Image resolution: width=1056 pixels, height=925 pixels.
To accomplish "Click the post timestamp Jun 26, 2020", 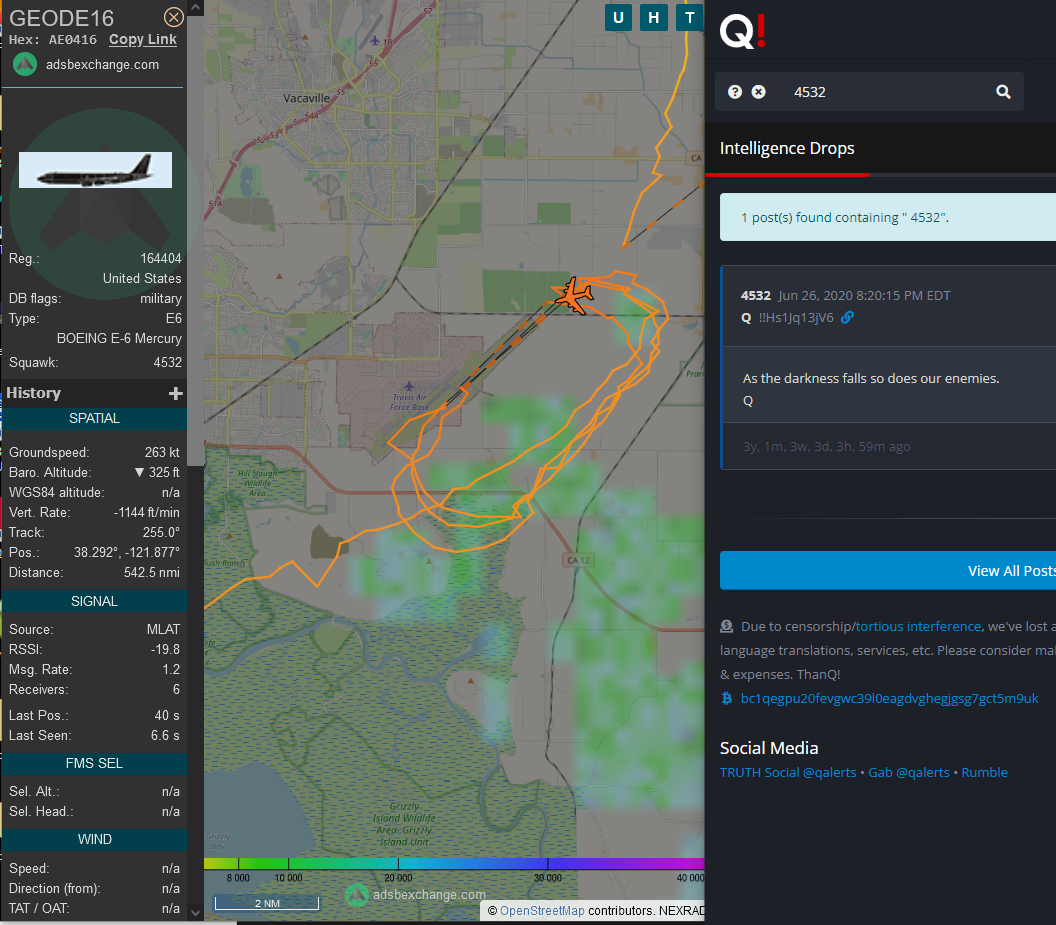I will pos(864,296).
